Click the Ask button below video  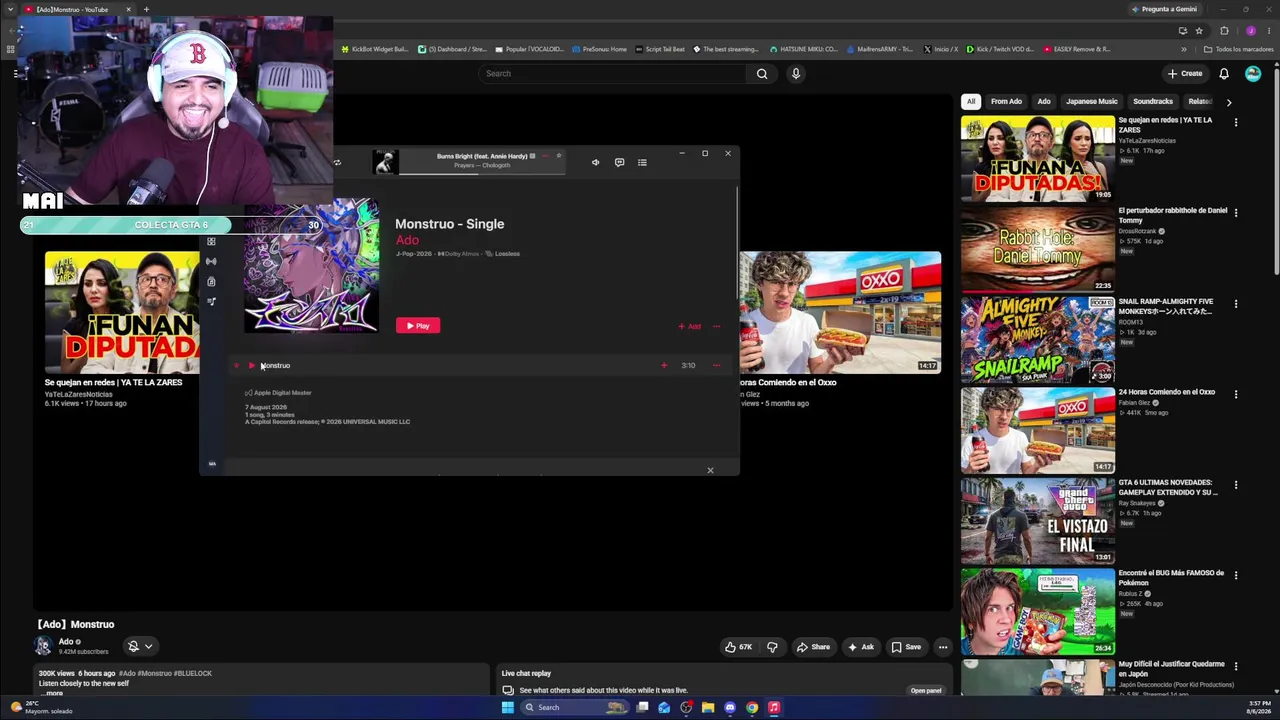click(861, 647)
